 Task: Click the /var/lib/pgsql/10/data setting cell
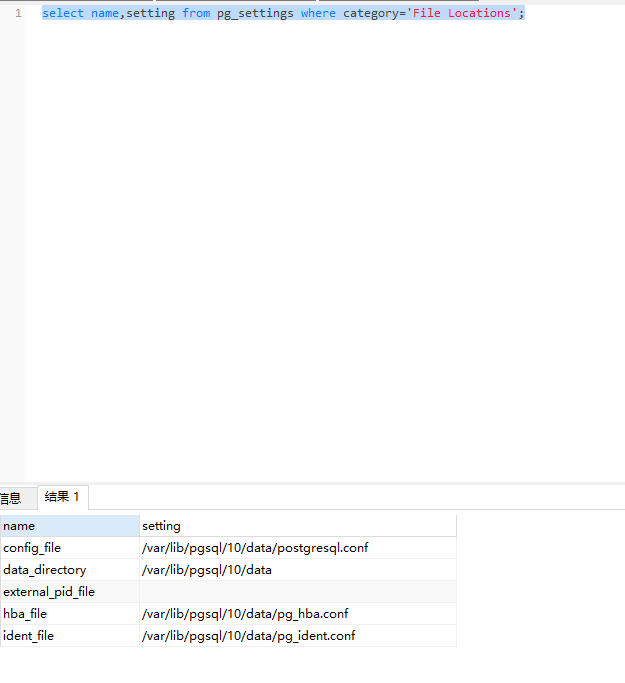pos(298,570)
